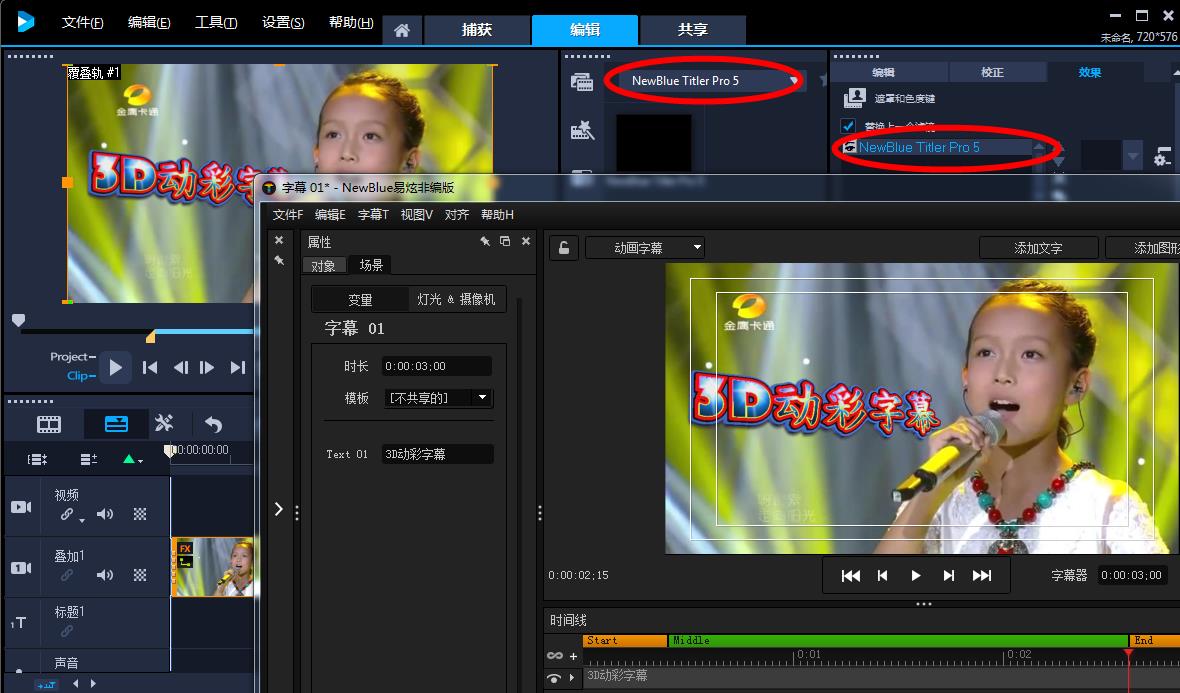Open the 设置(S) menu
Screen dimensions: 1180x693
pos(283,23)
